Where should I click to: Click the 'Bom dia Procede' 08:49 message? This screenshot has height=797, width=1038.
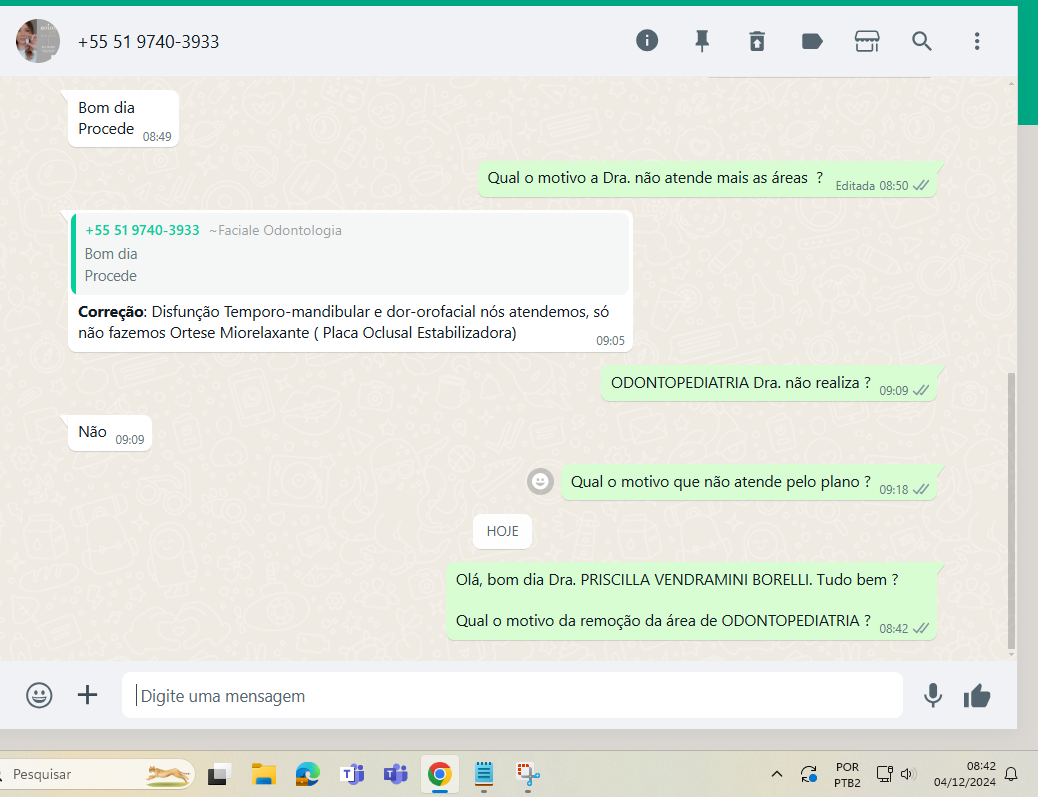point(123,118)
